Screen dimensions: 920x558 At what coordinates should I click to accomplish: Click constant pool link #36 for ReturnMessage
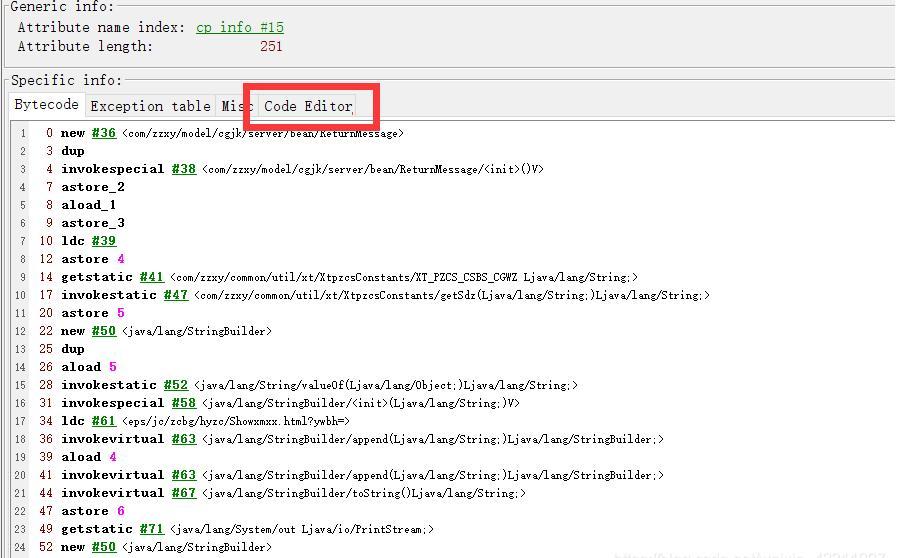(x=103, y=133)
